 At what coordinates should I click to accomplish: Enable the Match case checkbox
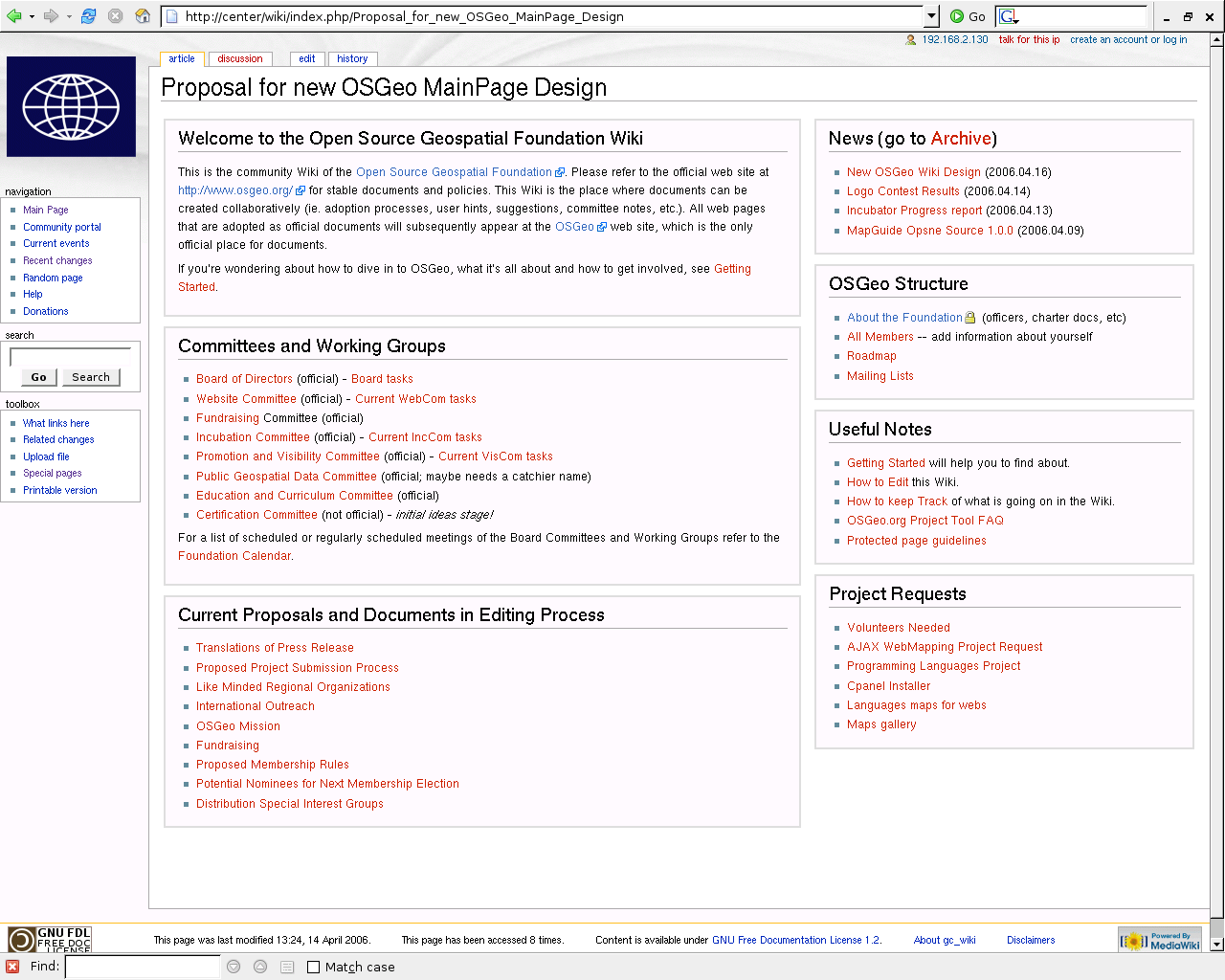313,968
